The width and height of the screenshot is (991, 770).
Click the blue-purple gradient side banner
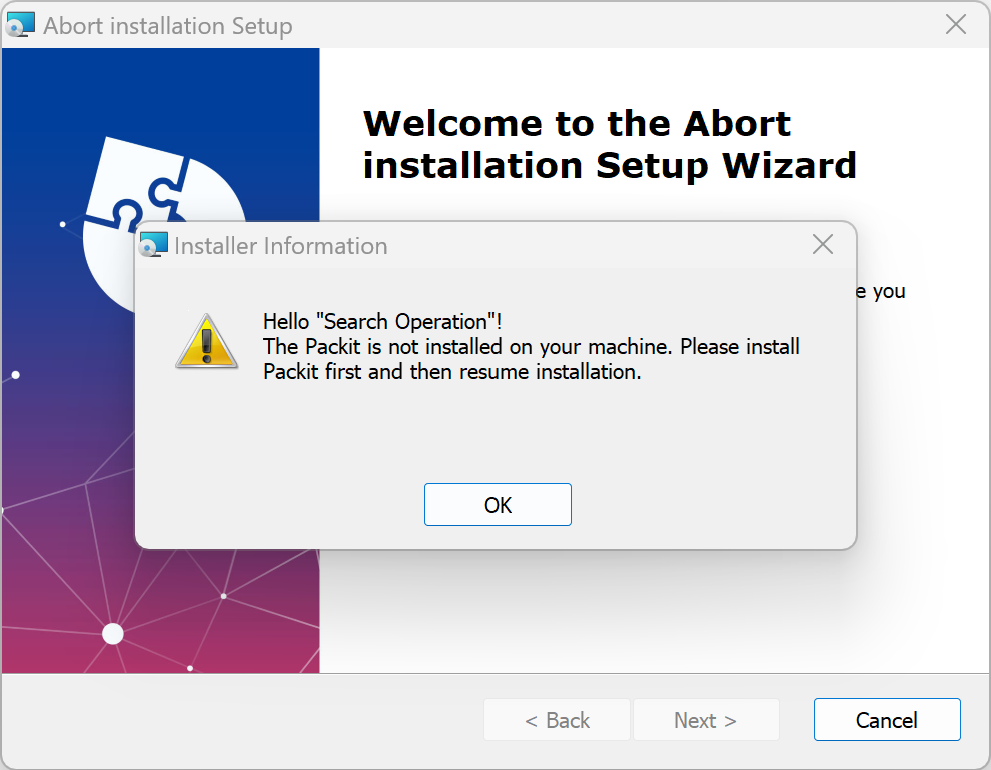point(161,360)
